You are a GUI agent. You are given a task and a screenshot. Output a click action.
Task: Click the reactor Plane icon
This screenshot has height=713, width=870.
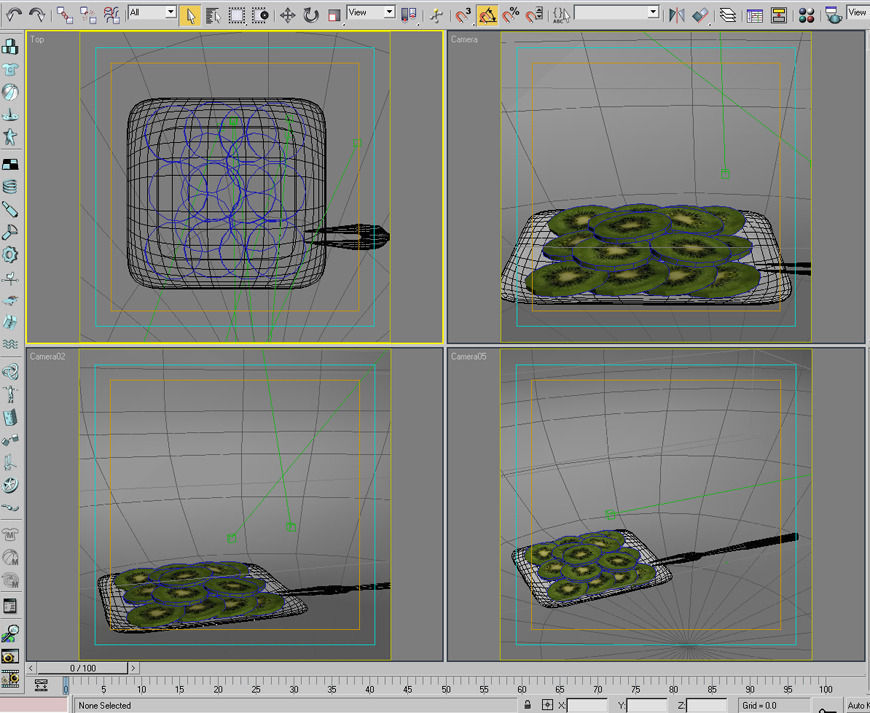pos(10,164)
